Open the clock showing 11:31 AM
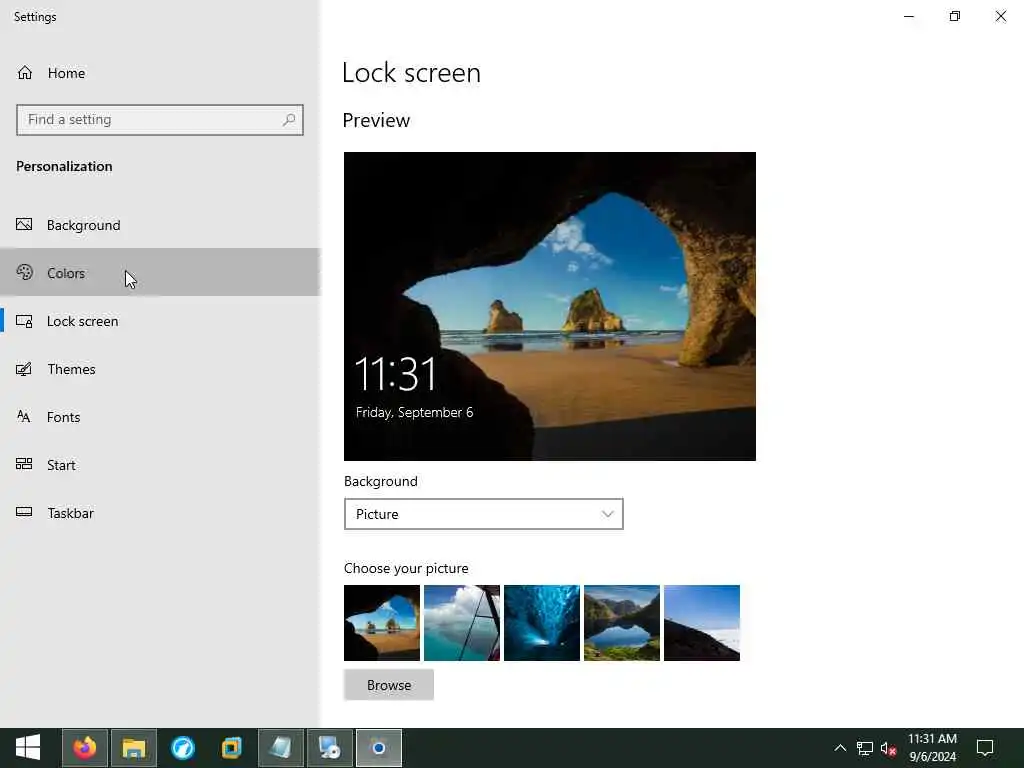Viewport: 1024px width, 768px height. (x=933, y=748)
